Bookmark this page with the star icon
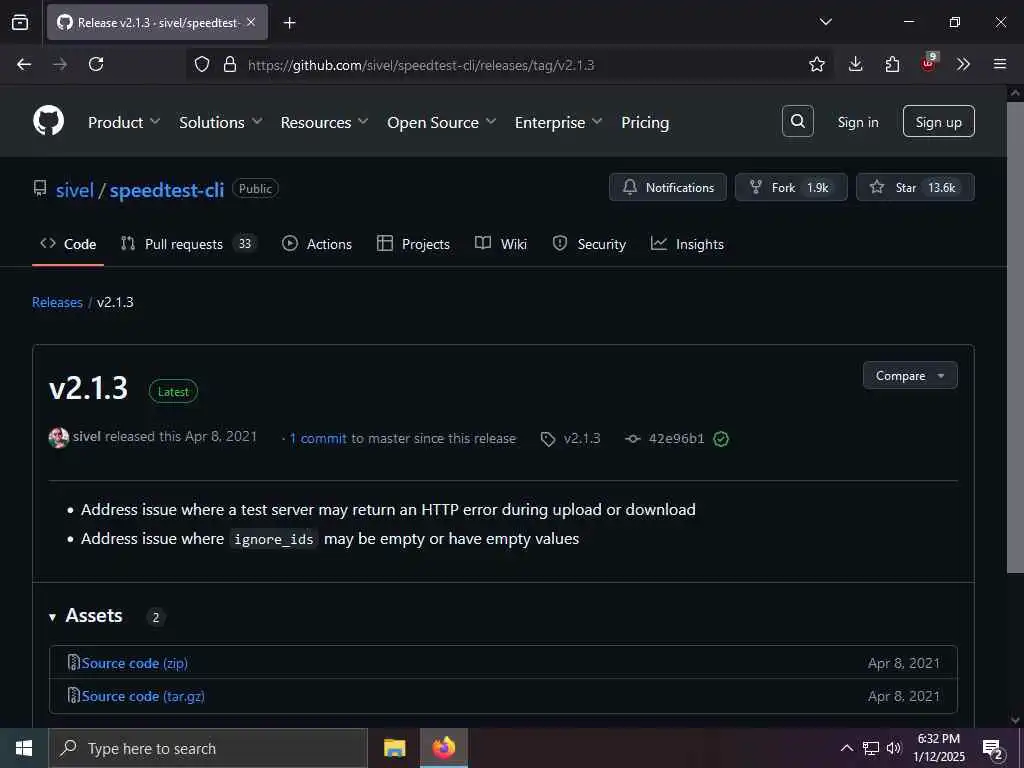This screenshot has width=1024, height=768. tap(816, 64)
